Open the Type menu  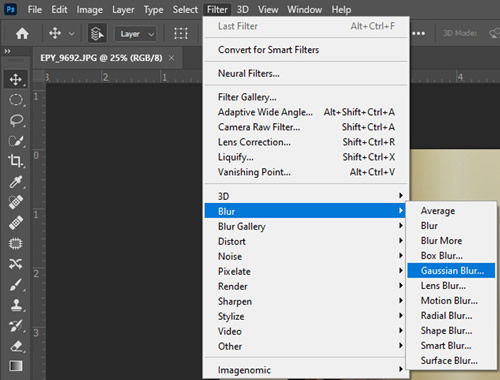coord(153,10)
